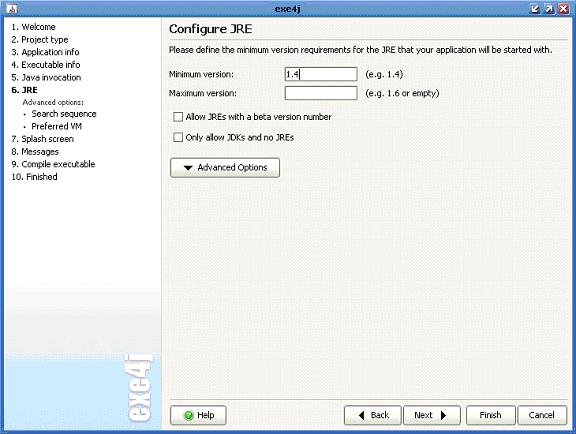Close the exe4j window
The image size is (576, 434).
[x=564, y=9]
